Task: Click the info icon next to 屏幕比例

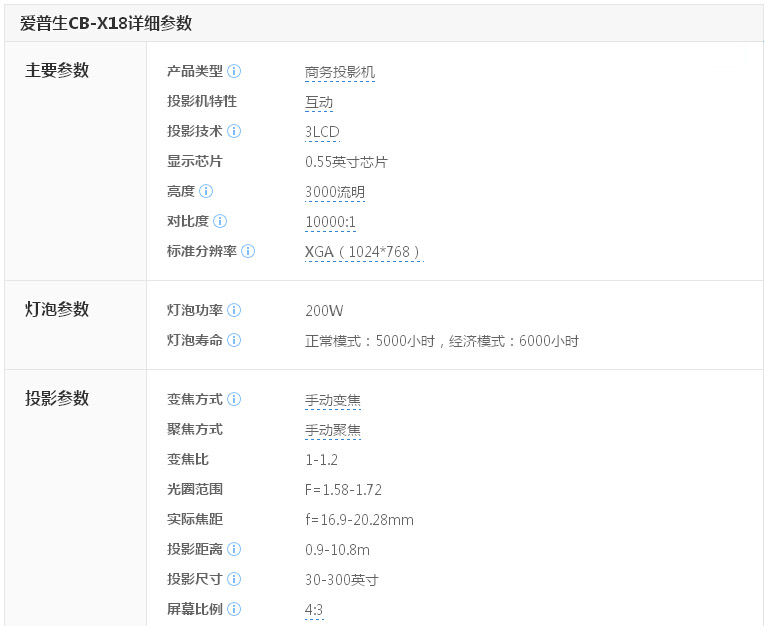Action: click(234, 609)
